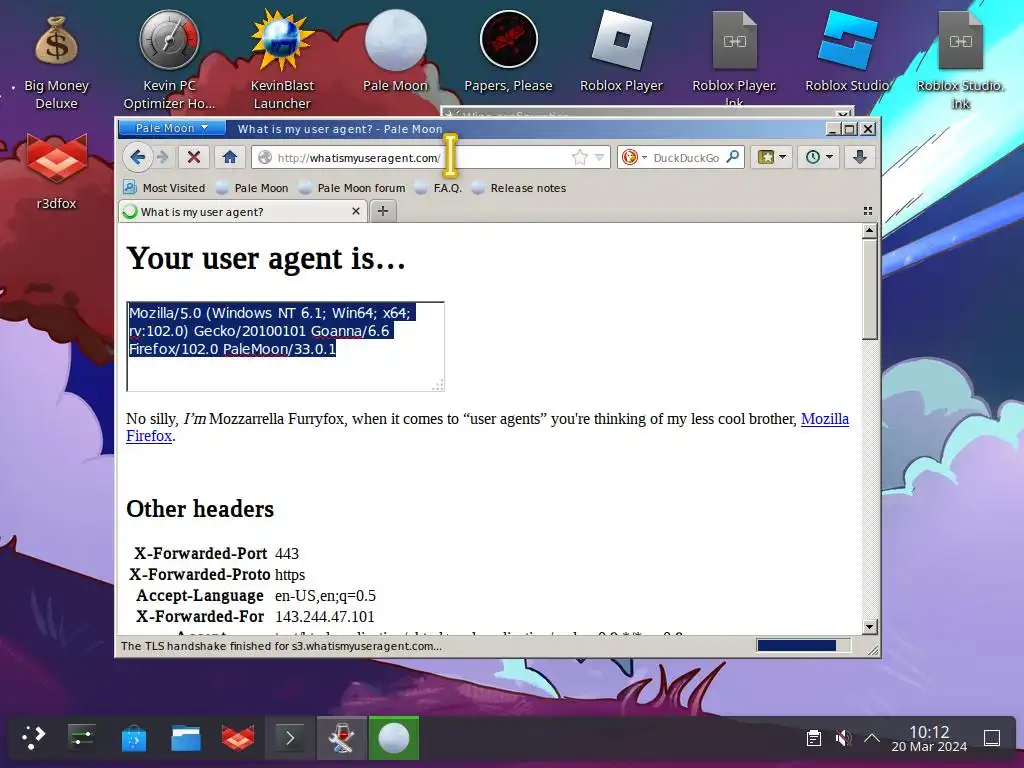Screen dimensions: 1024x768
Task: Open the Downloads arrow button
Action: coord(859,157)
